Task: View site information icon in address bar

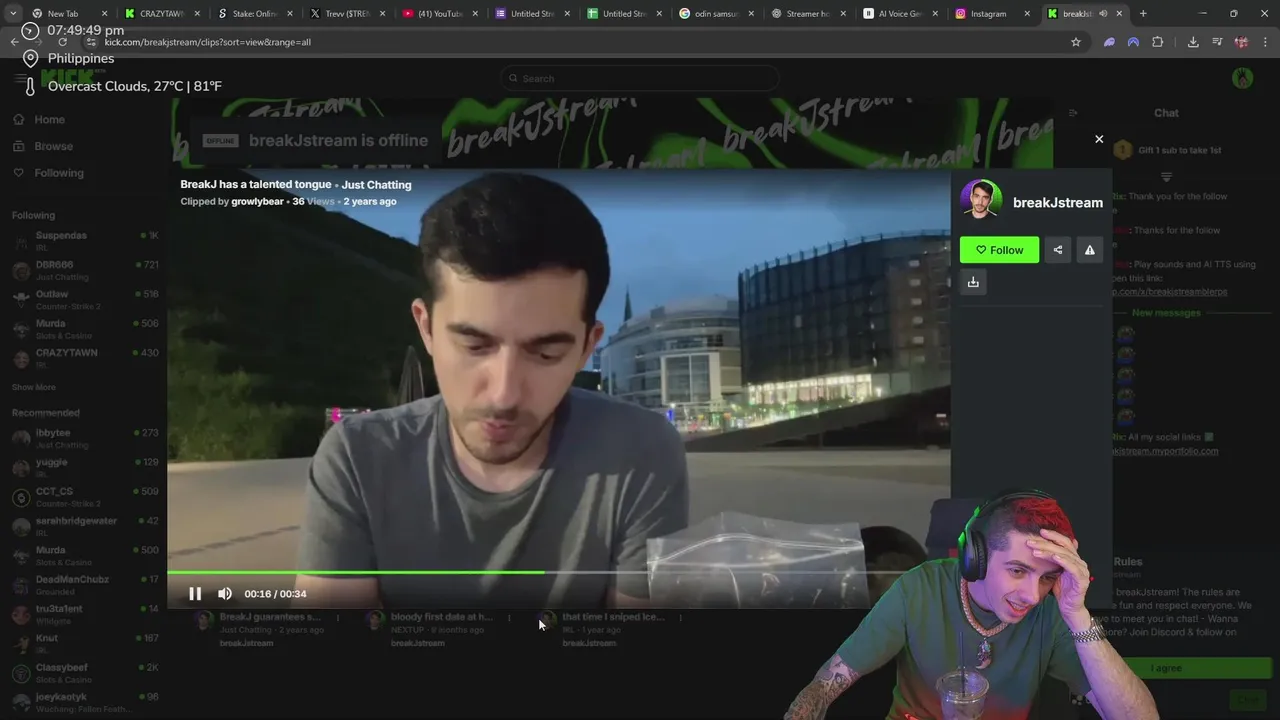Action: (91, 42)
